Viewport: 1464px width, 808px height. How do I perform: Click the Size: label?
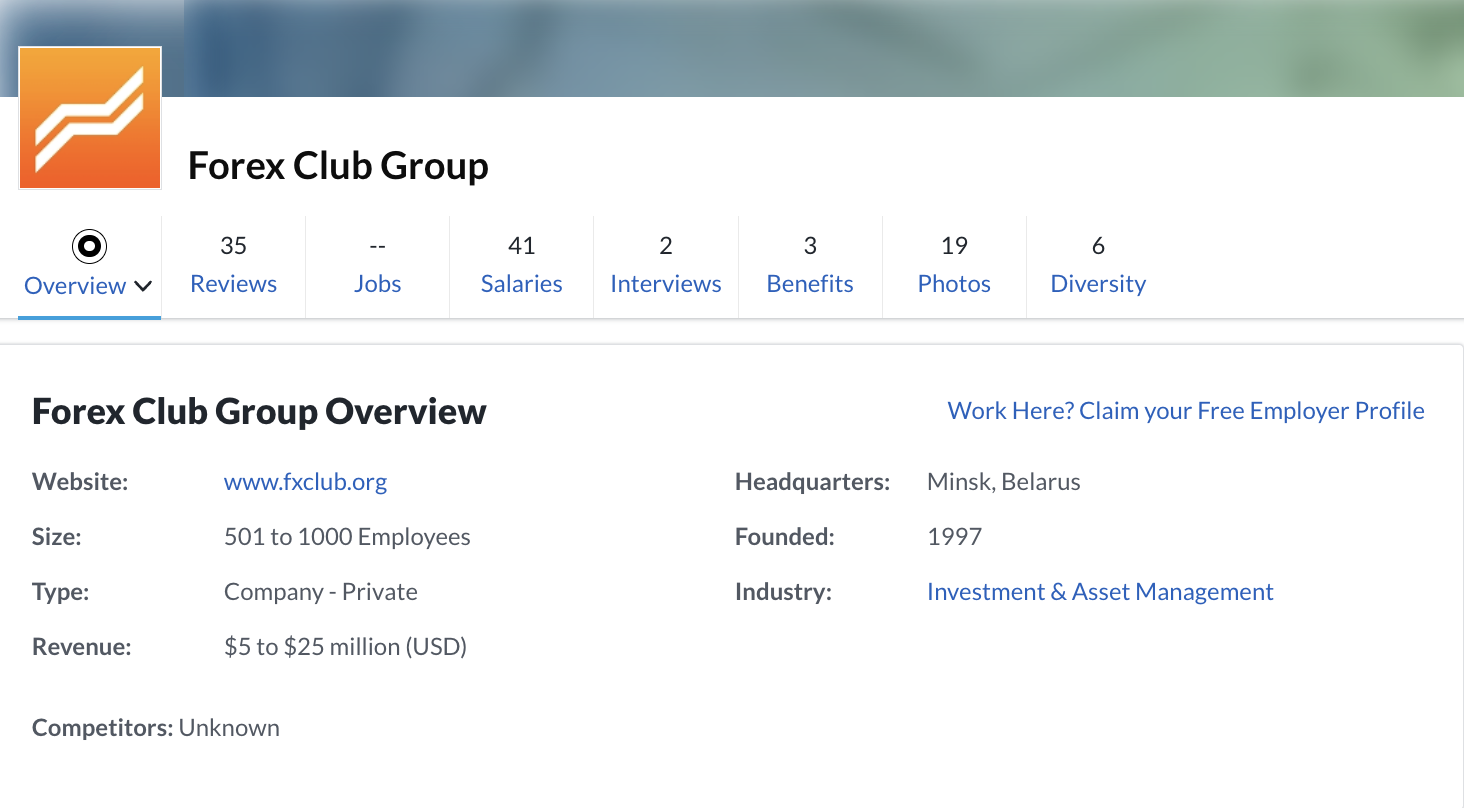57,537
